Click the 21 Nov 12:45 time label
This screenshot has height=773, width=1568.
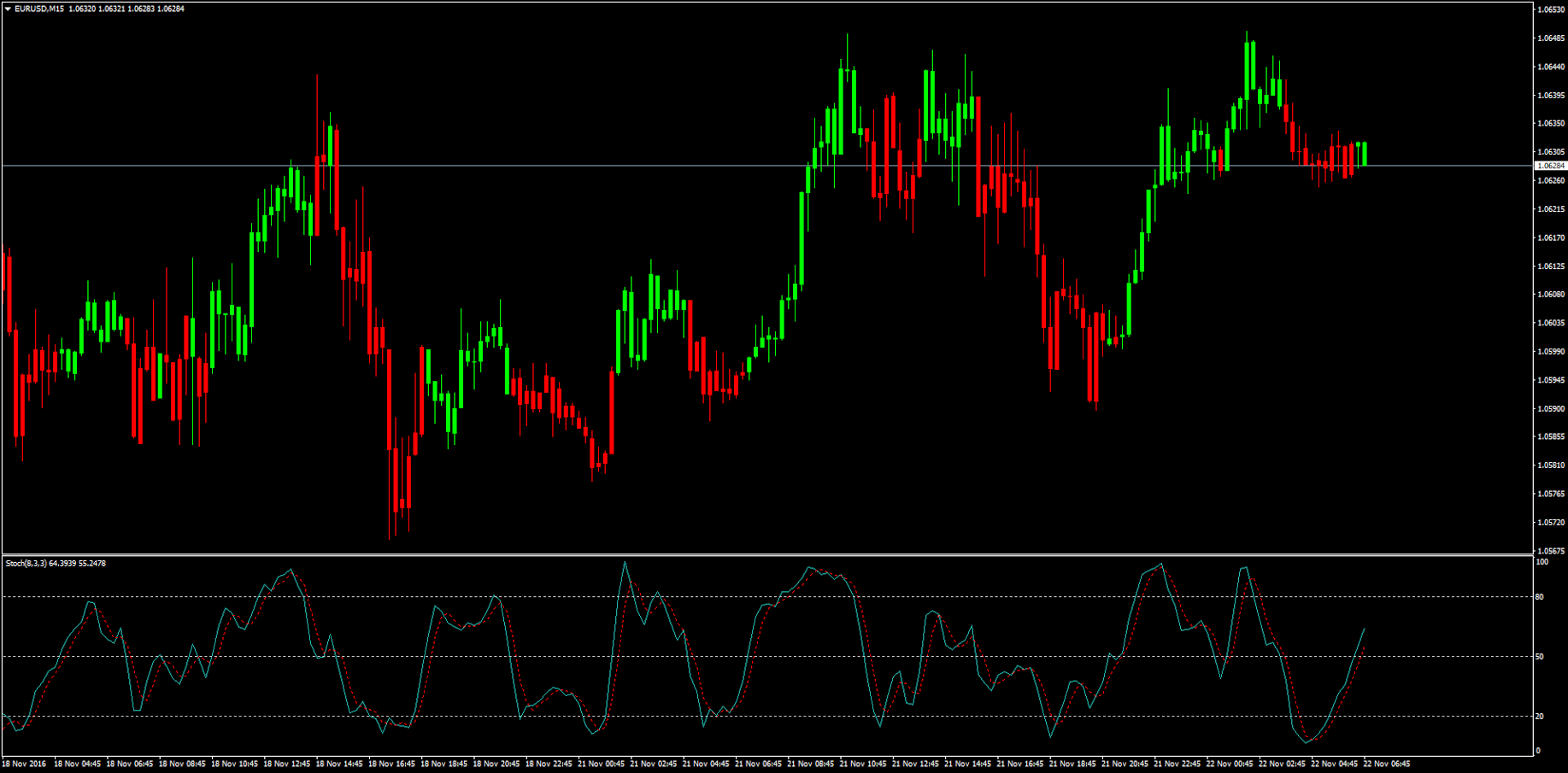(x=916, y=764)
